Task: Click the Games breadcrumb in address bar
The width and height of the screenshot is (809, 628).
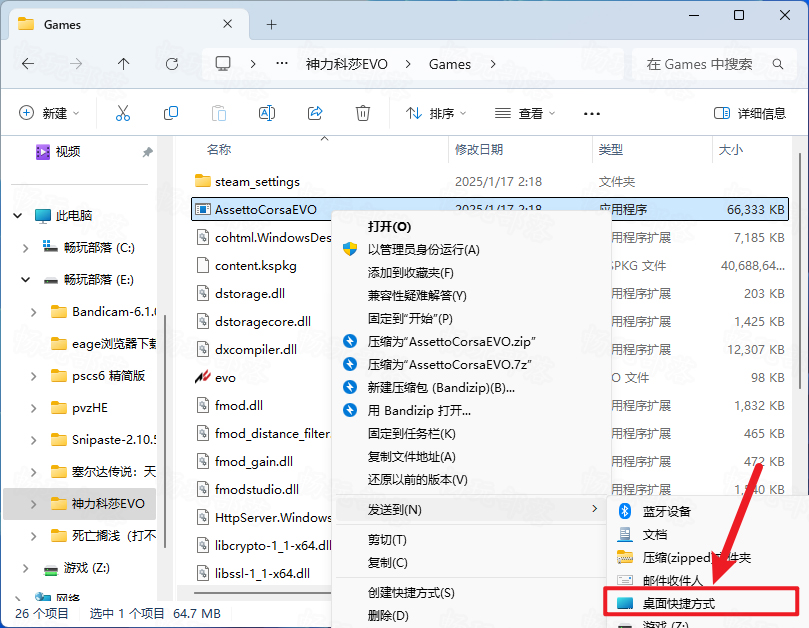Action: (450, 64)
